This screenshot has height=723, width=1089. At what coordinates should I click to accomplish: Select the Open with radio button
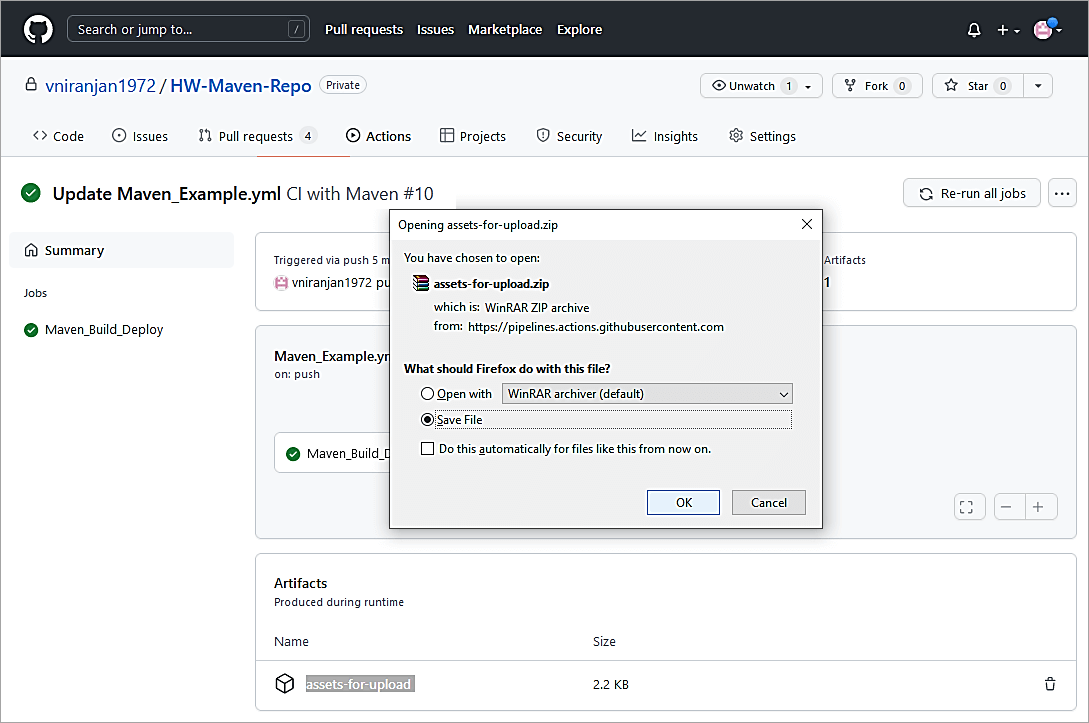tap(428, 394)
